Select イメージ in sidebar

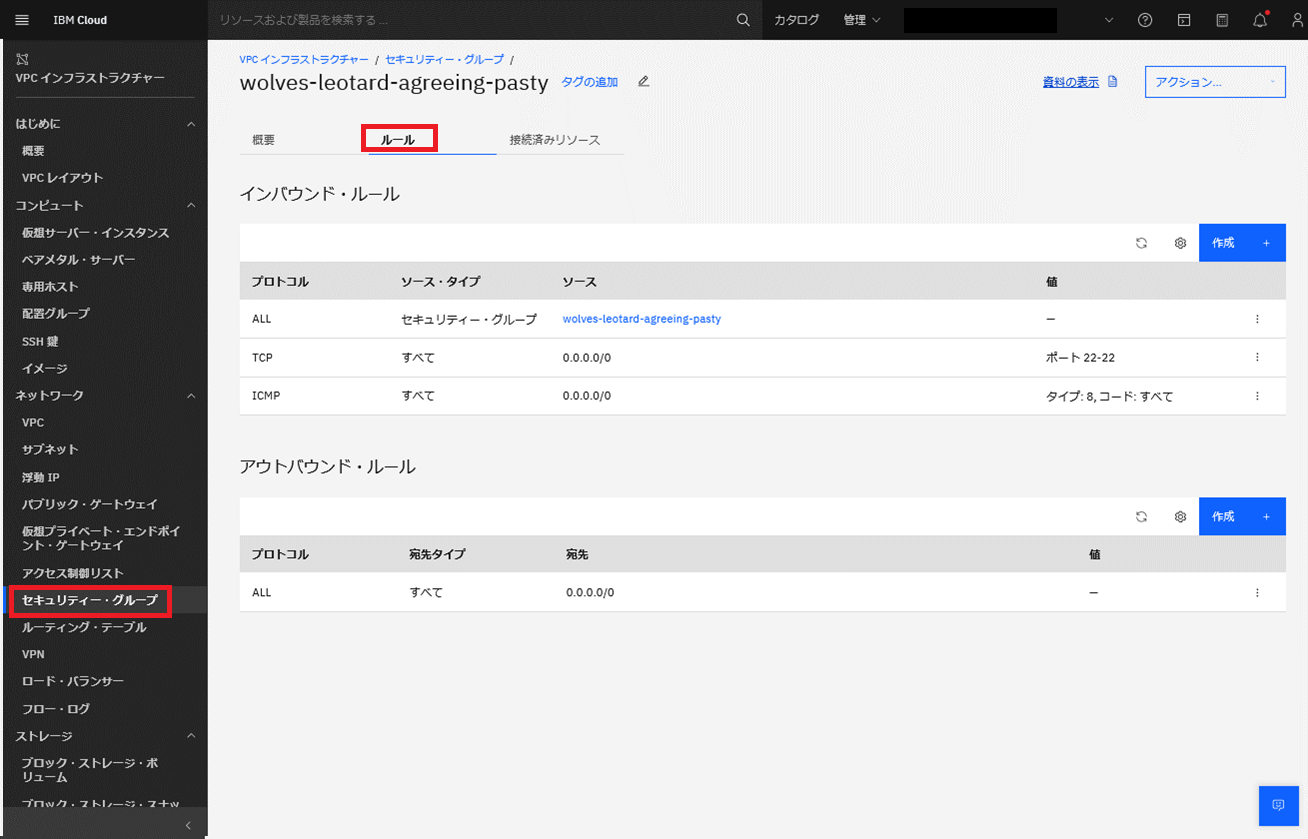click(45, 369)
